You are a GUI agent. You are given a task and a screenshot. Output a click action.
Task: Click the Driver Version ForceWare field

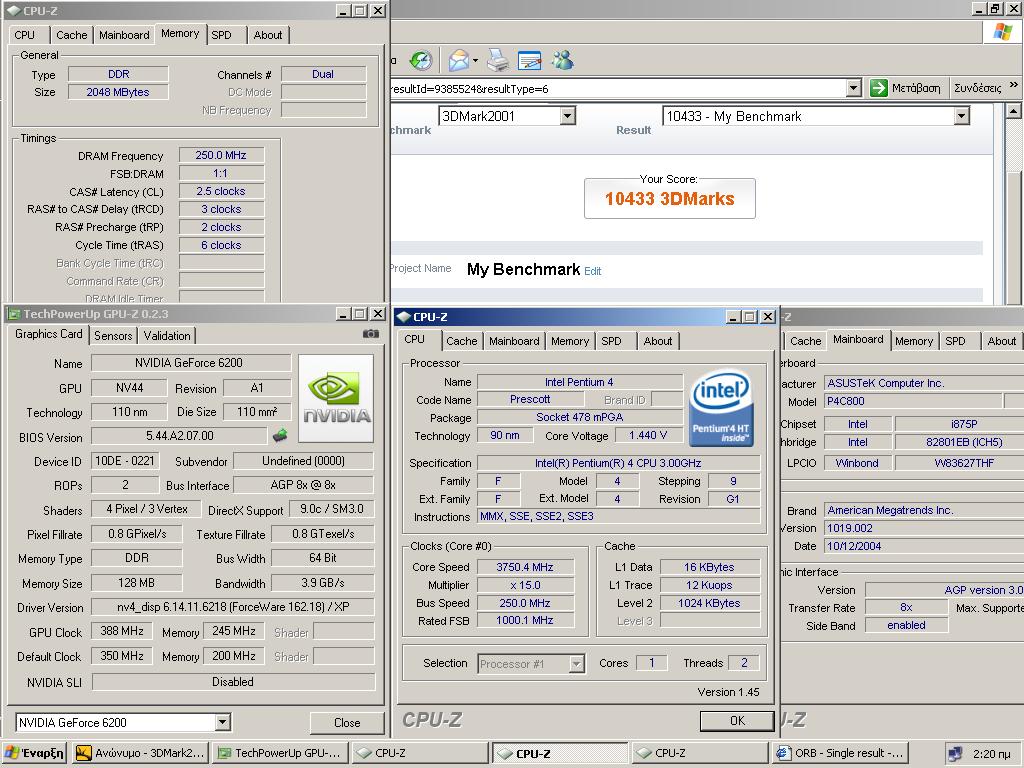click(233, 607)
